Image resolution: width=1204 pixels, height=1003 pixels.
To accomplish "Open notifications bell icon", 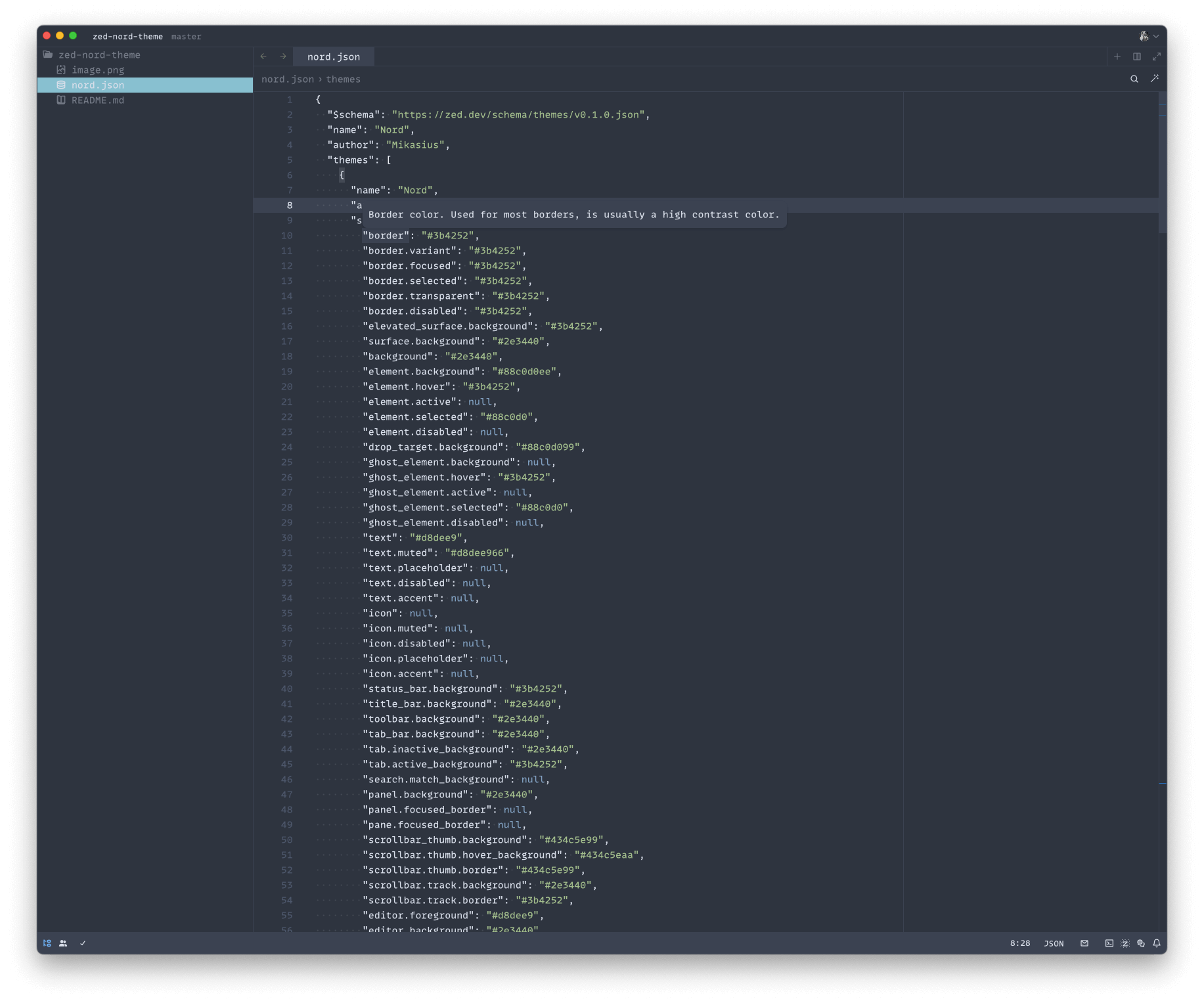I will [x=1157, y=943].
